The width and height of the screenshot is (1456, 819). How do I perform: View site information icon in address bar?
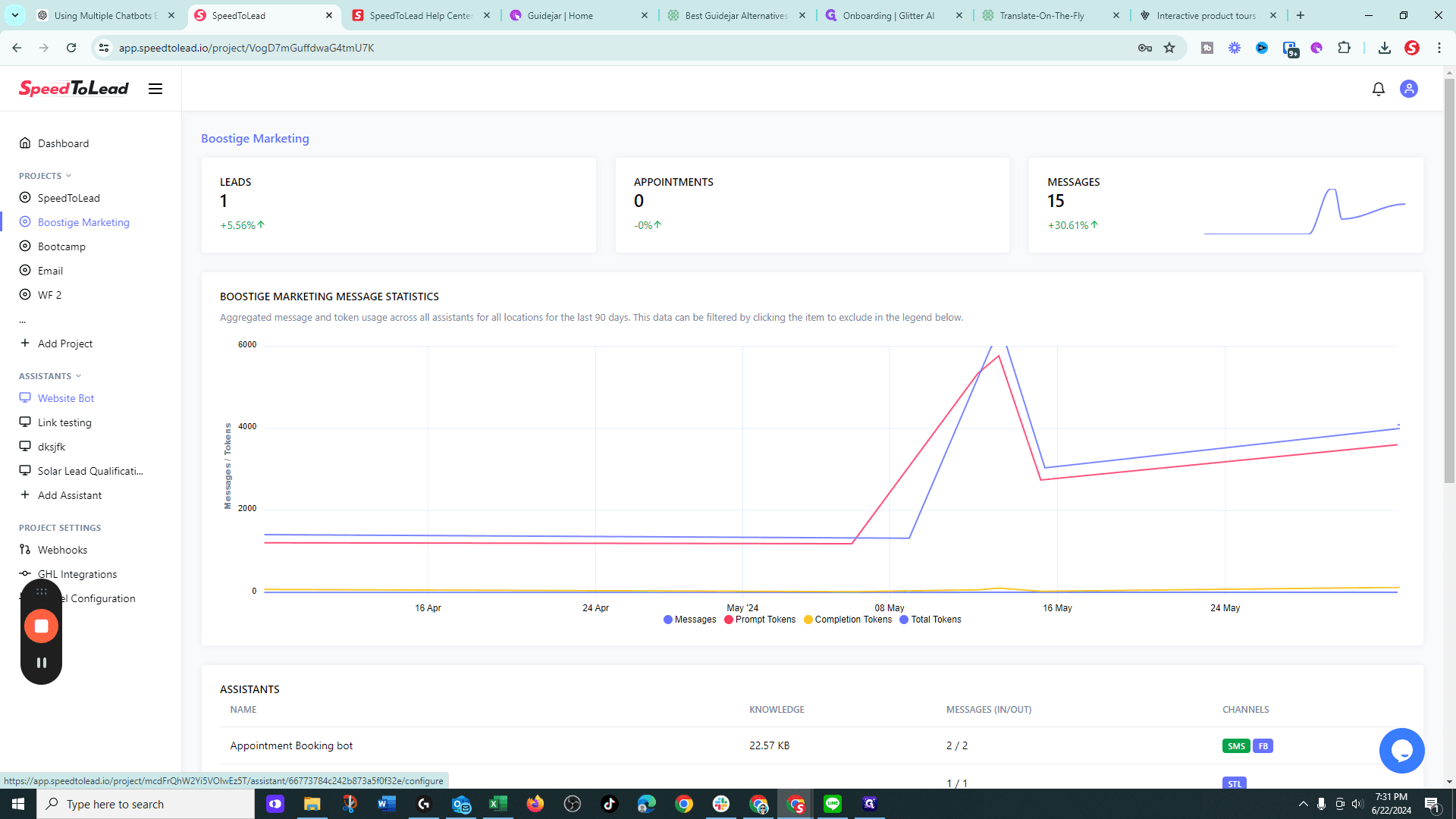coord(104,48)
